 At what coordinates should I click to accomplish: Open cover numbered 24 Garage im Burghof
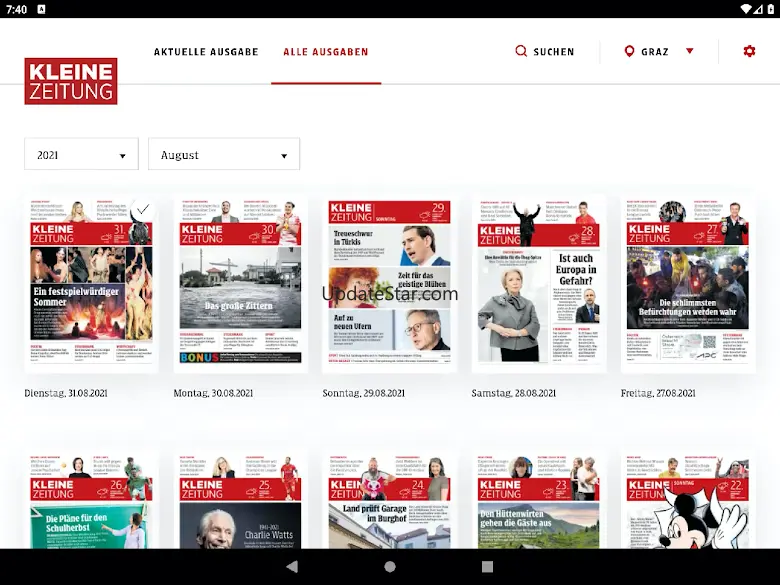390,500
